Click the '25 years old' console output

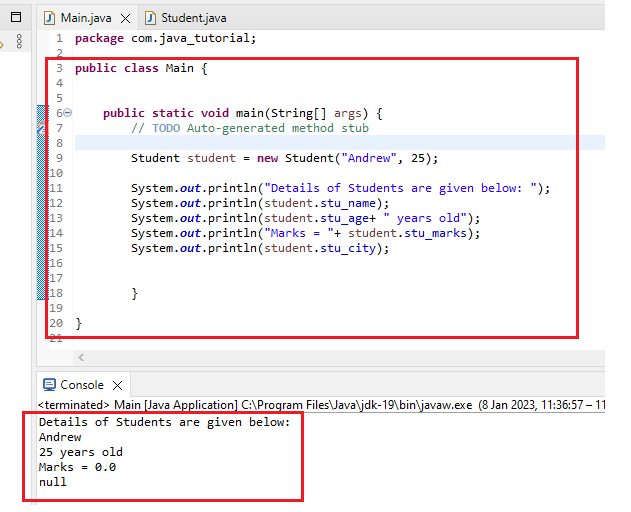point(81,452)
